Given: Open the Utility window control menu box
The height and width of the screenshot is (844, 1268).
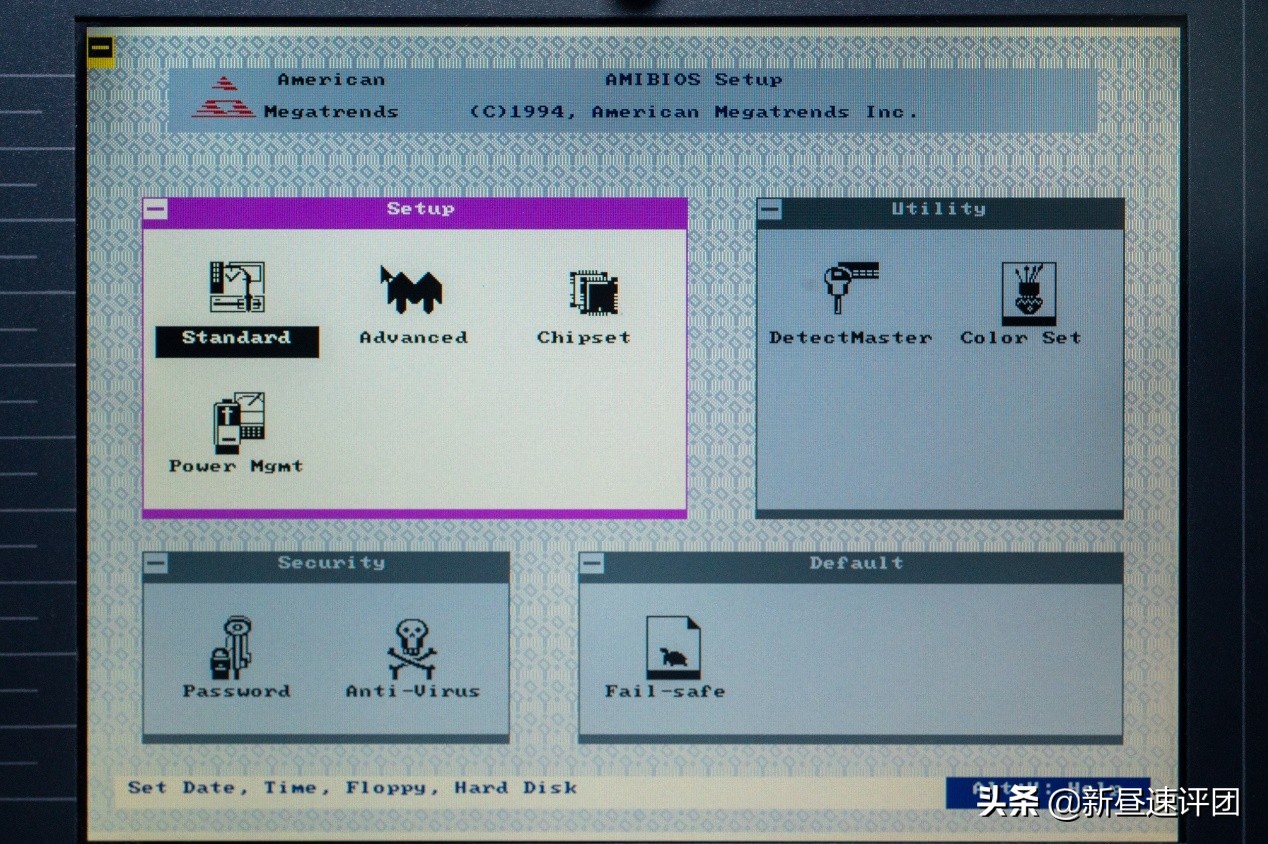Looking at the screenshot, I should click(x=769, y=210).
